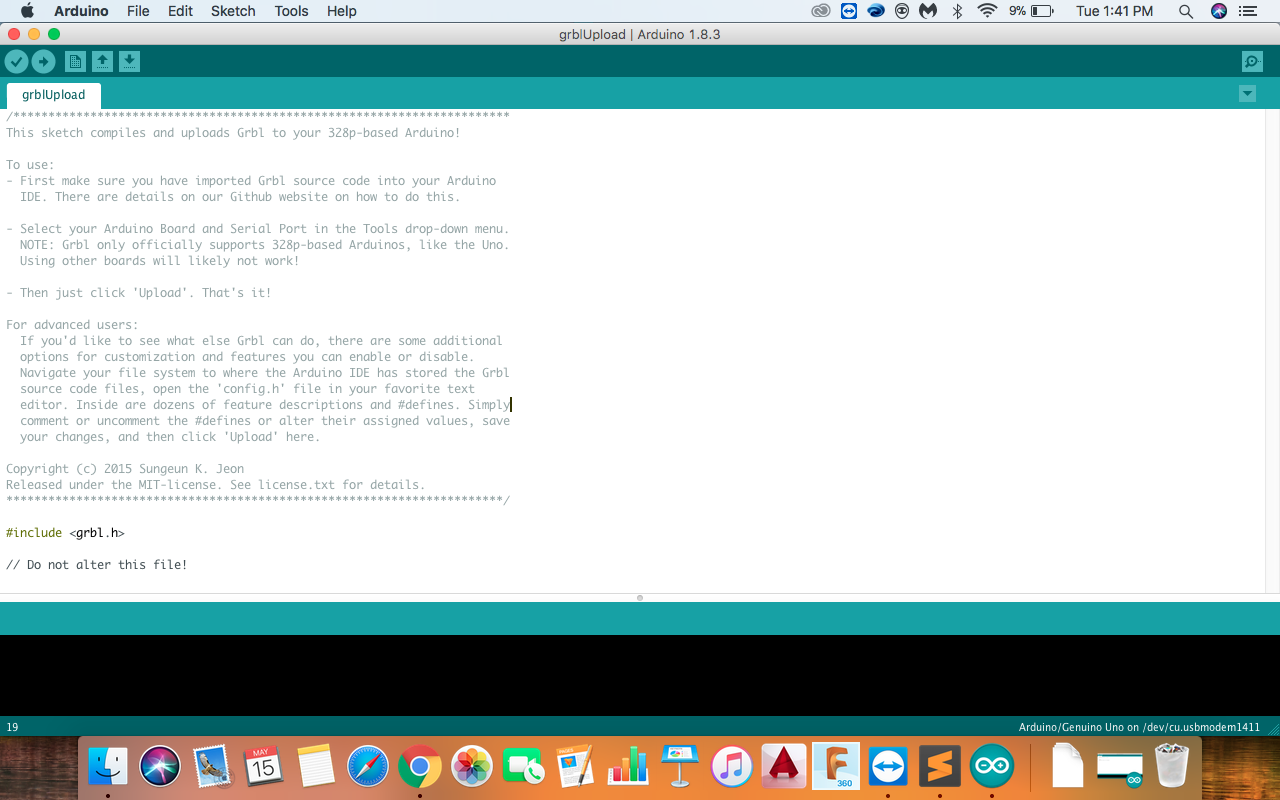The image size is (1280, 800).
Task: Open Notification Center list icon
Action: tap(1249, 11)
